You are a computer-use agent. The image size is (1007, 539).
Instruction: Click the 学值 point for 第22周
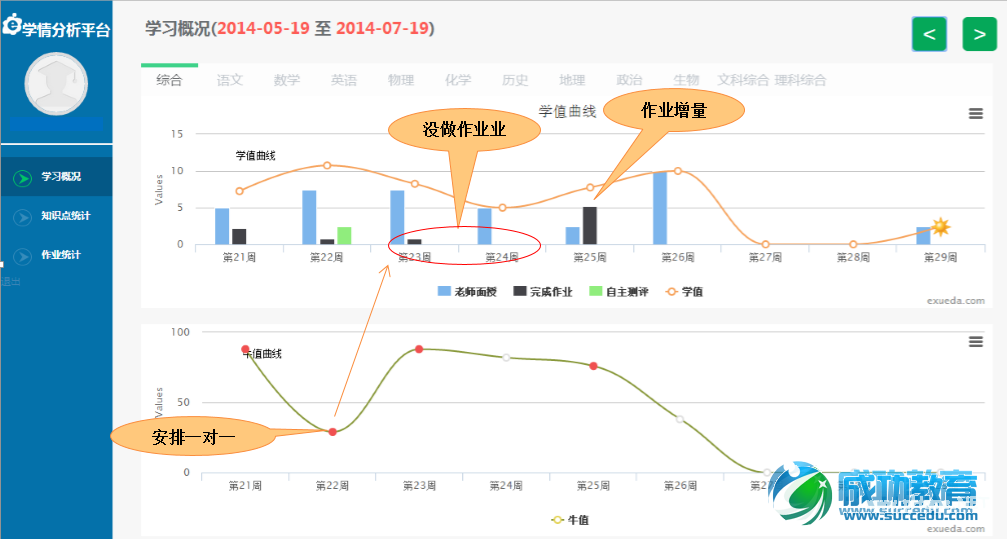tap(327, 165)
